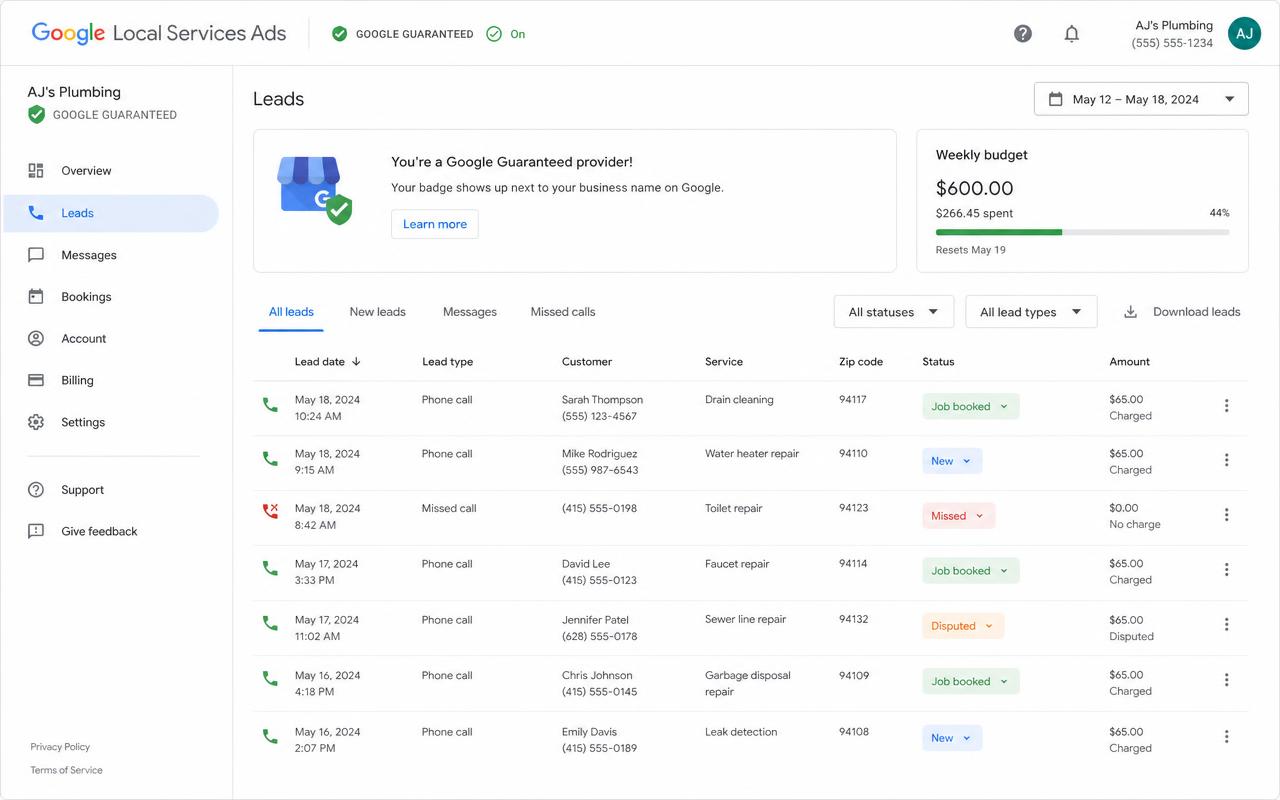Change Sarah Thompson's Job booked status

tap(970, 407)
